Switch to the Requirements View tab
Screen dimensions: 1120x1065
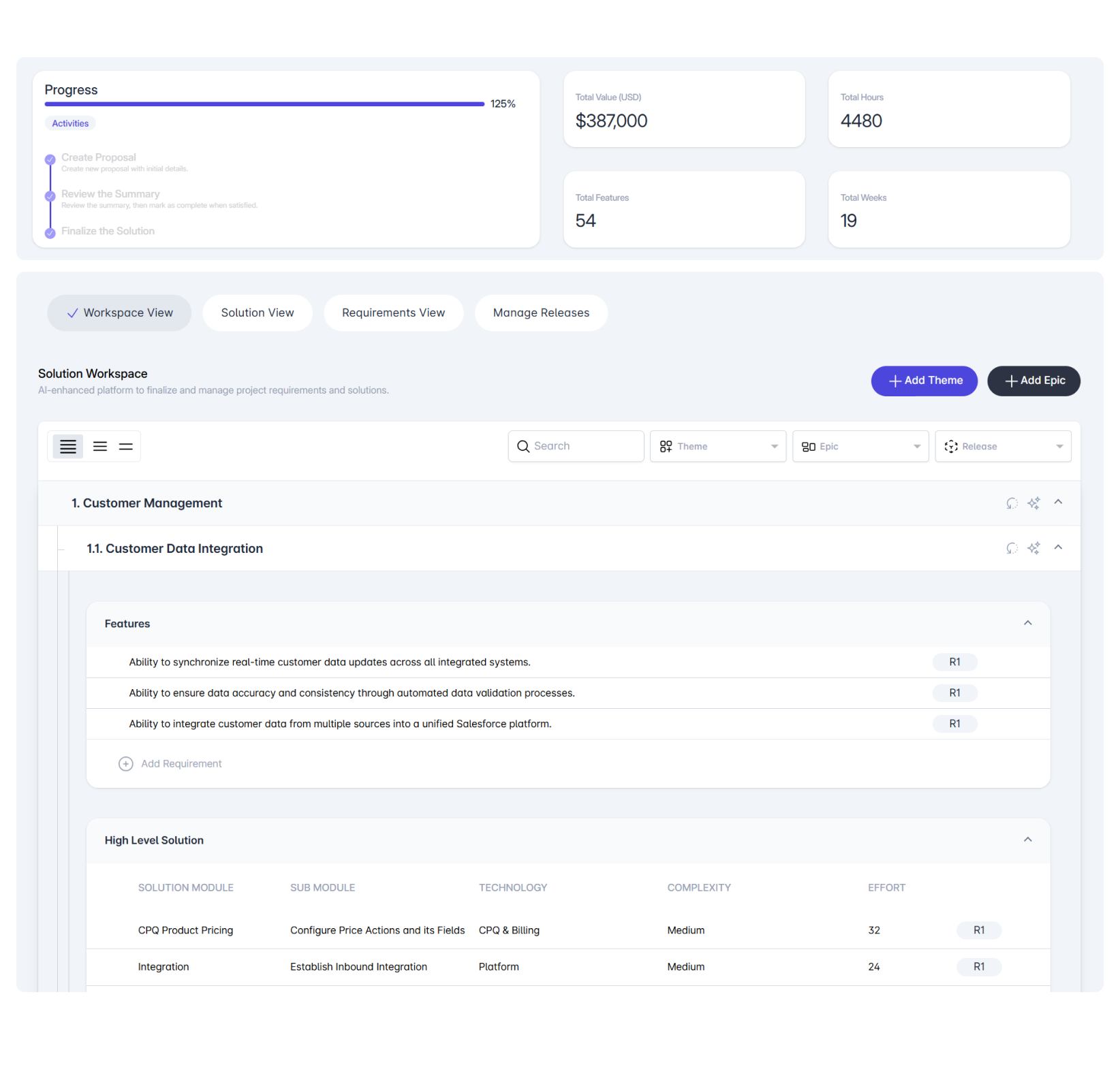point(393,313)
